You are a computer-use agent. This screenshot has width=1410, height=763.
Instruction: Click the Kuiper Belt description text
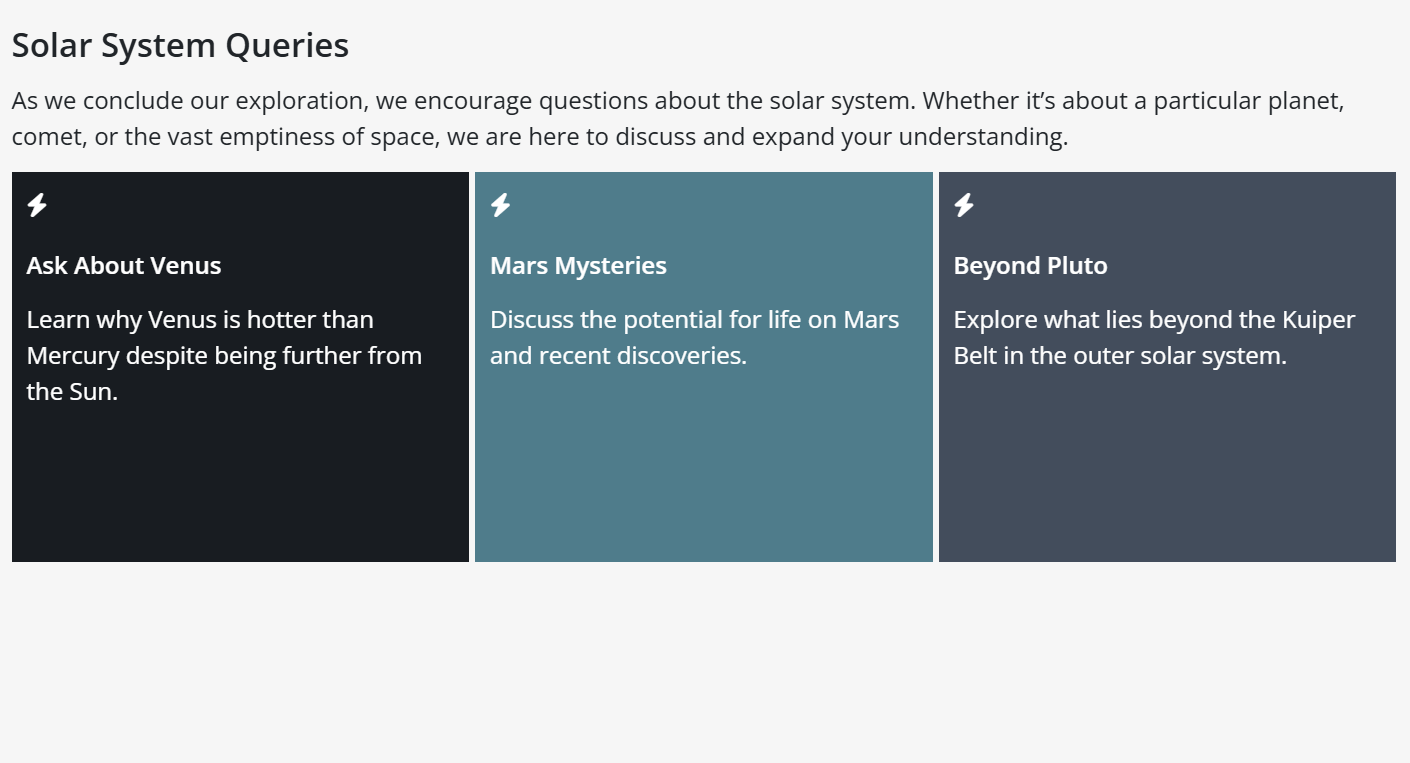1154,337
